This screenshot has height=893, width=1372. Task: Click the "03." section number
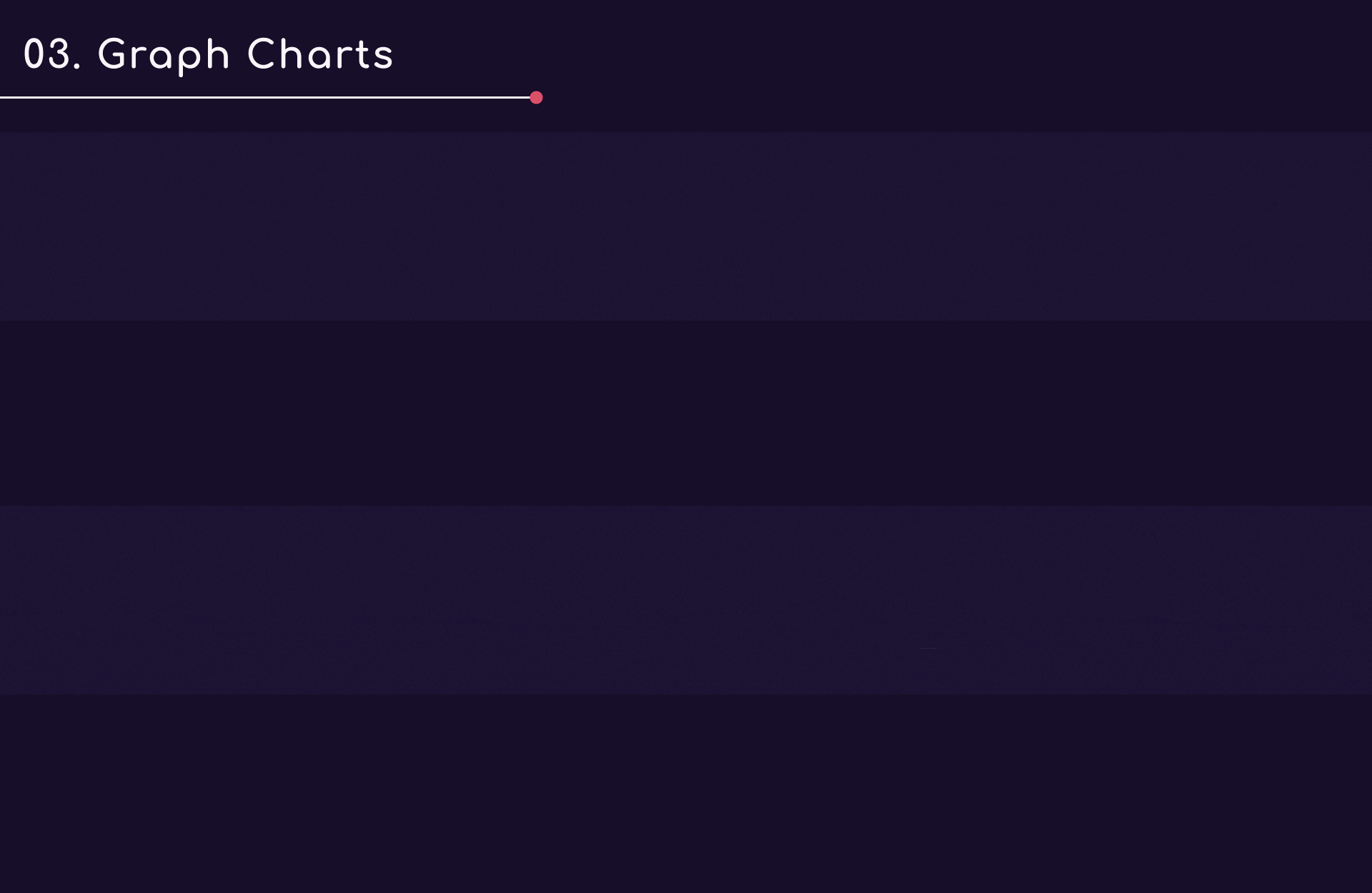tap(51, 54)
